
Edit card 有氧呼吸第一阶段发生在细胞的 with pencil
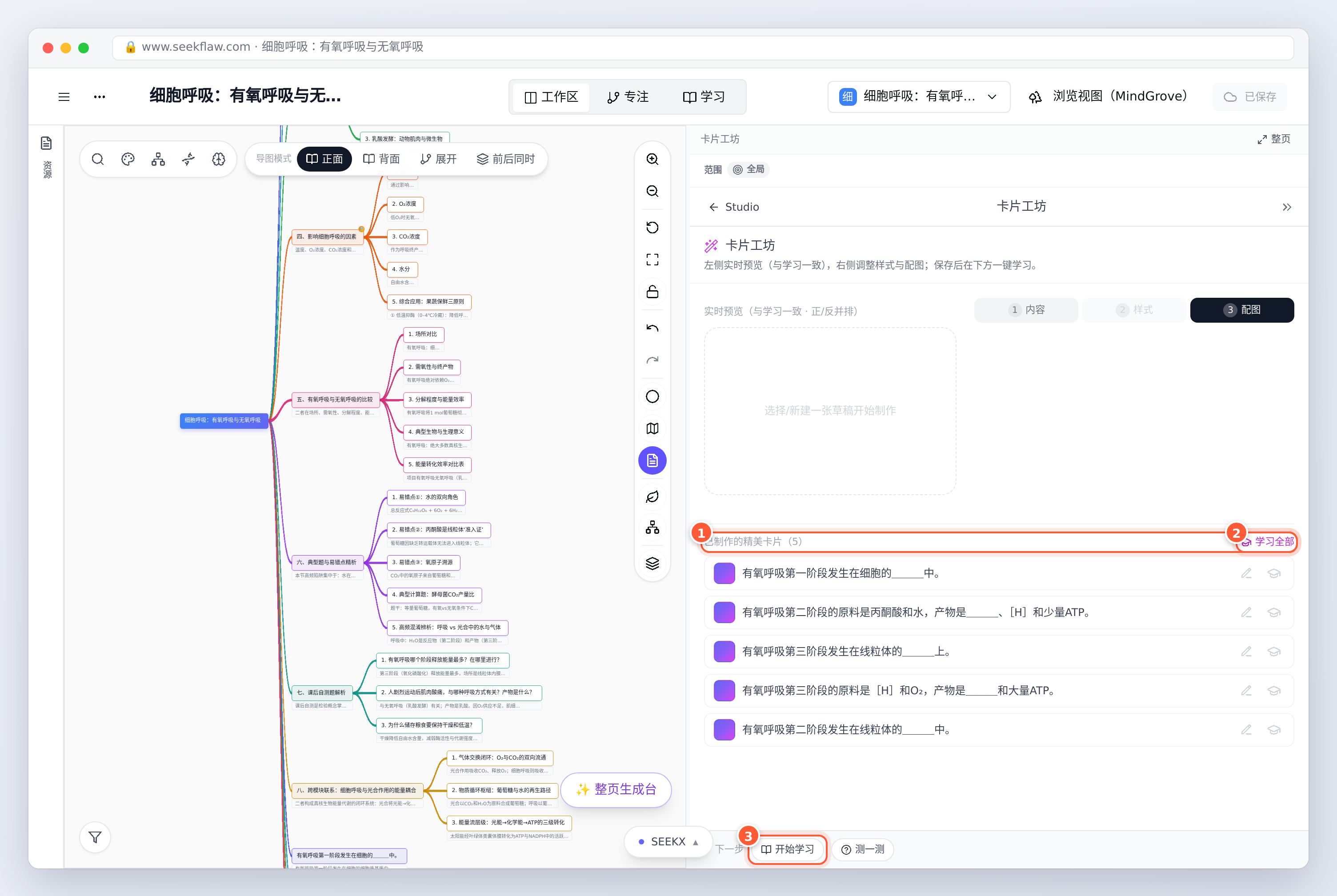coord(1246,573)
